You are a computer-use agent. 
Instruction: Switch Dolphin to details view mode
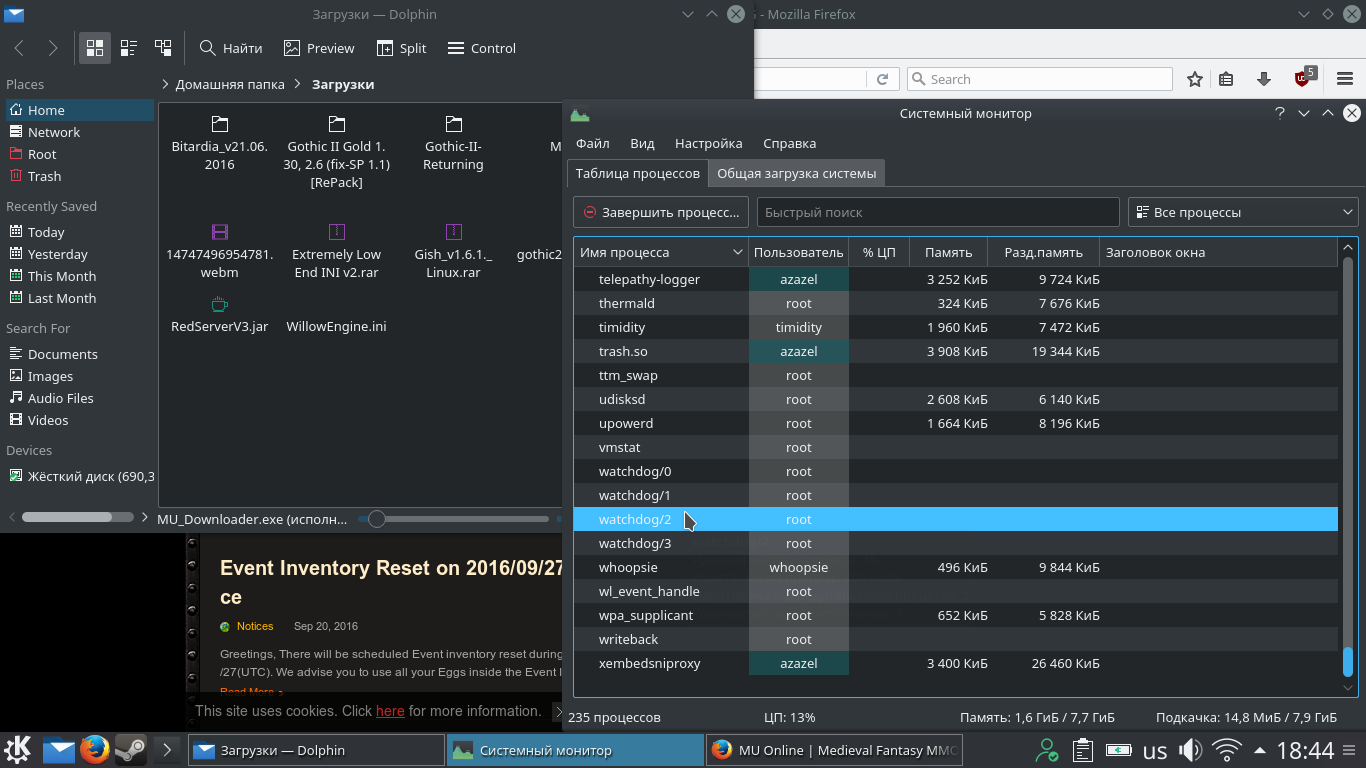[x=163, y=48]
